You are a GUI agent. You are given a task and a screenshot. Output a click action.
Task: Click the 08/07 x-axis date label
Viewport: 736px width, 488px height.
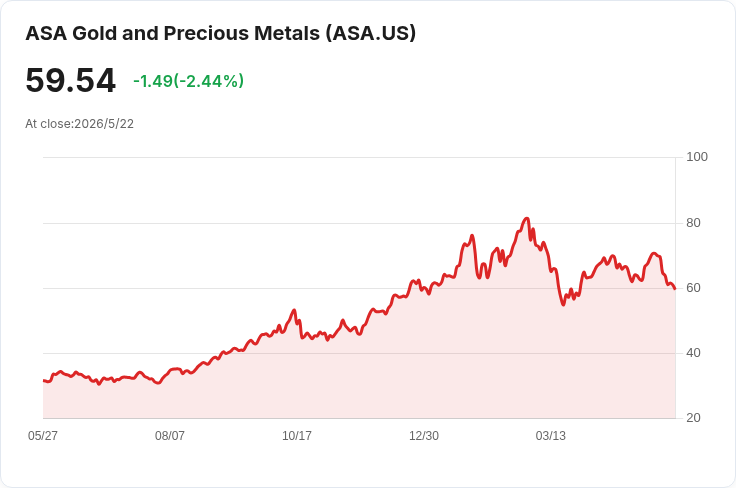click(169, 435)
